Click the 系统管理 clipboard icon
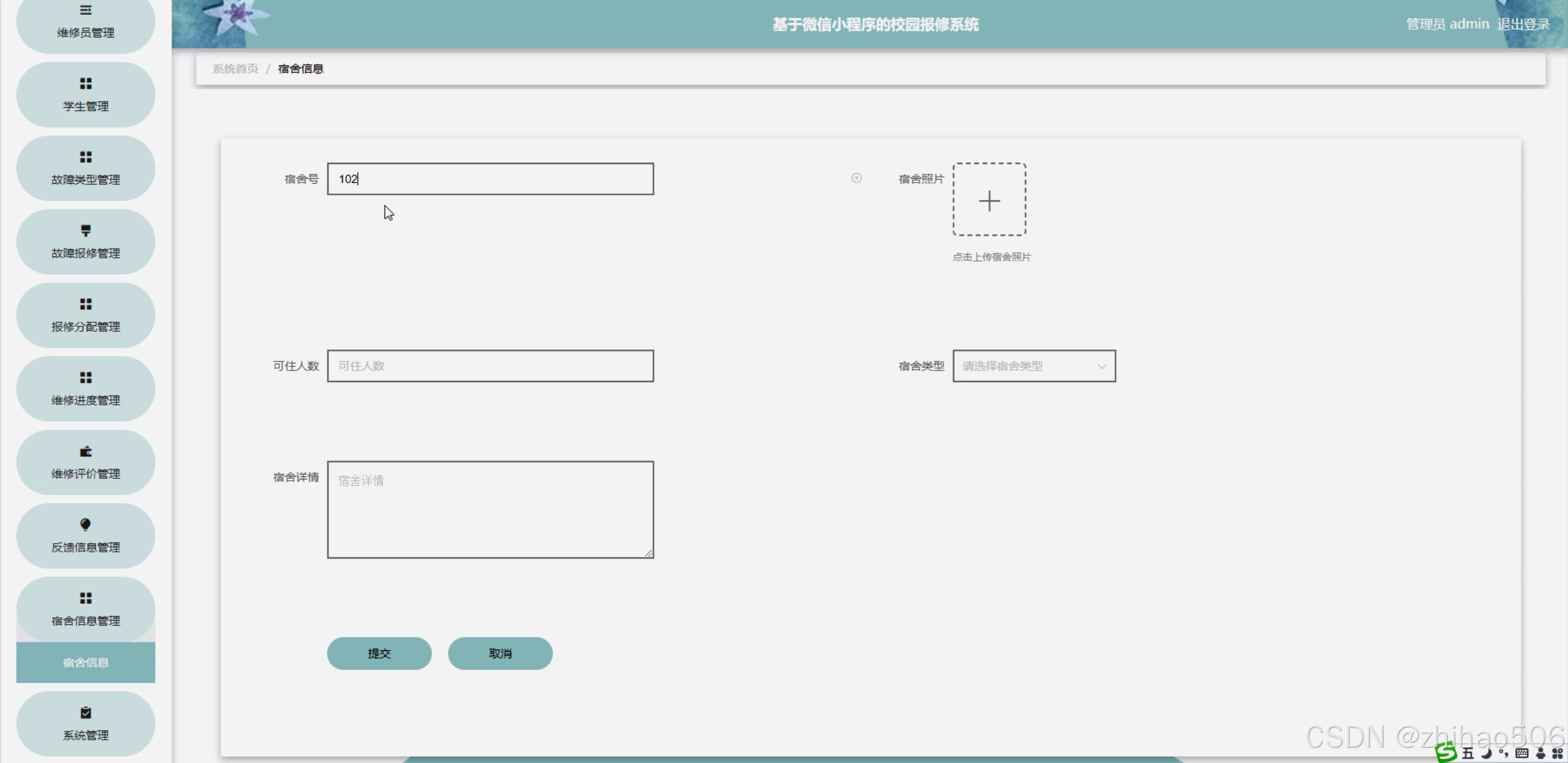The width and height of the screenshot is (1568, 763). tap(86, 713)
